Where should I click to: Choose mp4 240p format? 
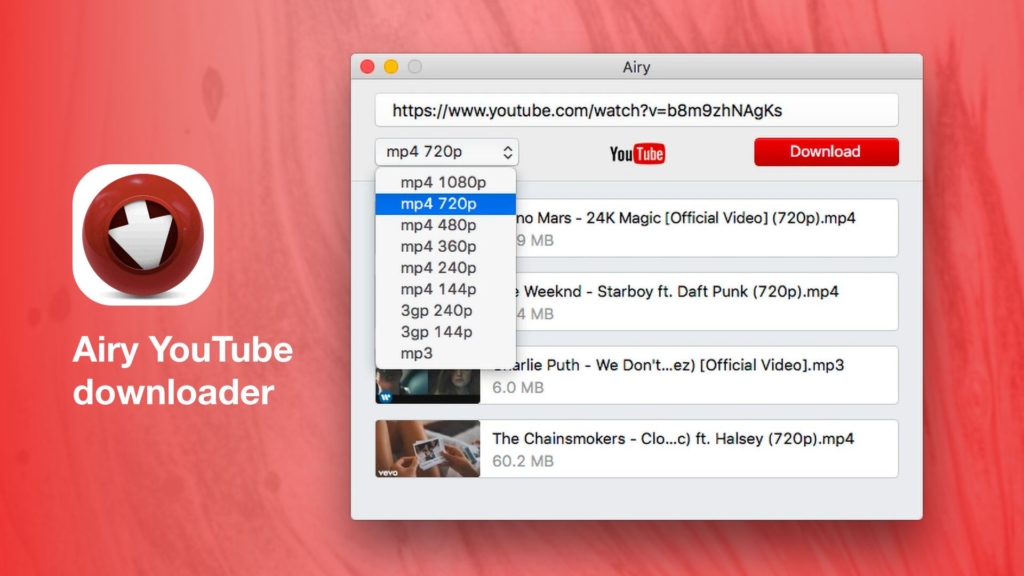(445, 268)
